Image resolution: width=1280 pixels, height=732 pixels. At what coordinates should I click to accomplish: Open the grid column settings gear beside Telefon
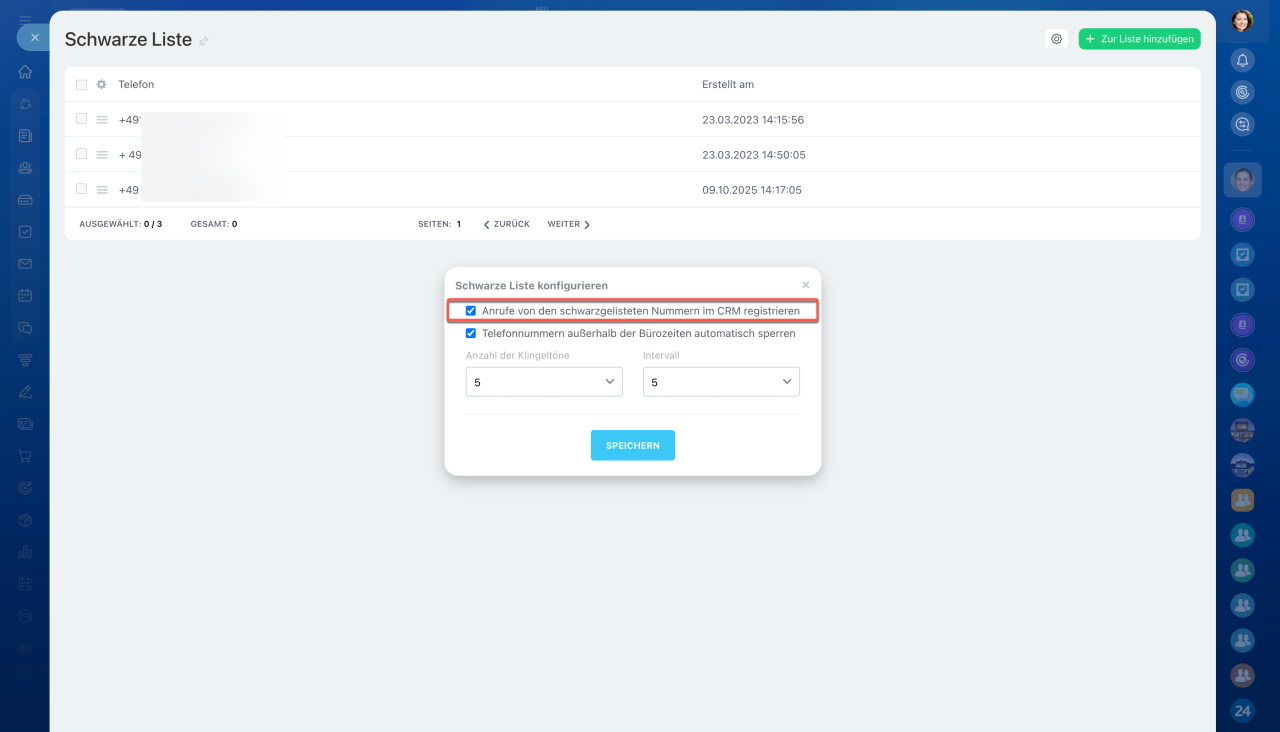tap(101, 85)
